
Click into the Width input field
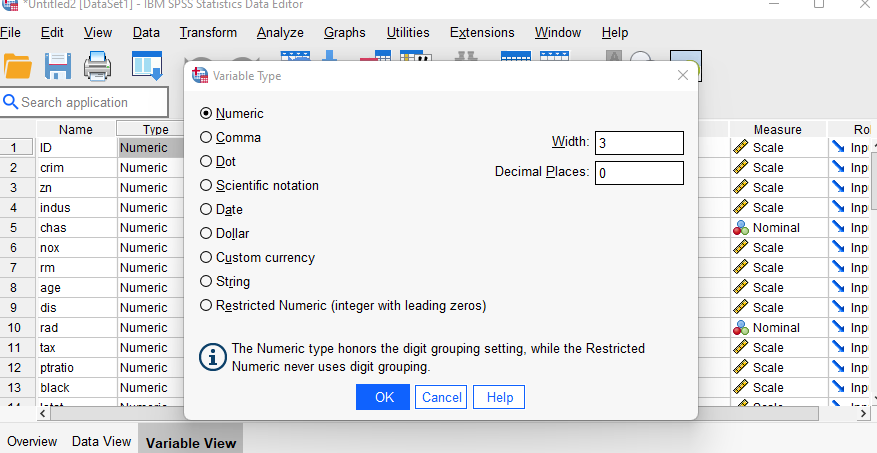pyautogui.click(x=639, y=143)
